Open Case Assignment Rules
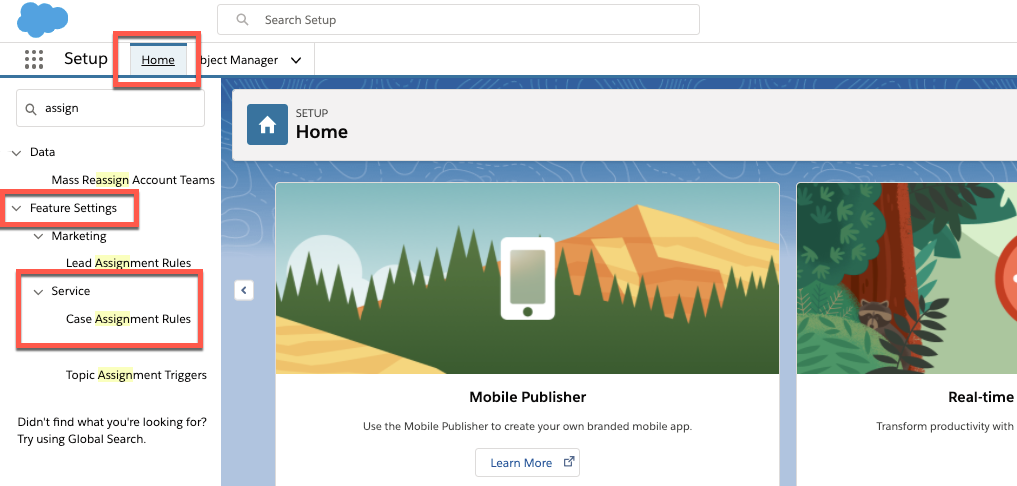 128,319
